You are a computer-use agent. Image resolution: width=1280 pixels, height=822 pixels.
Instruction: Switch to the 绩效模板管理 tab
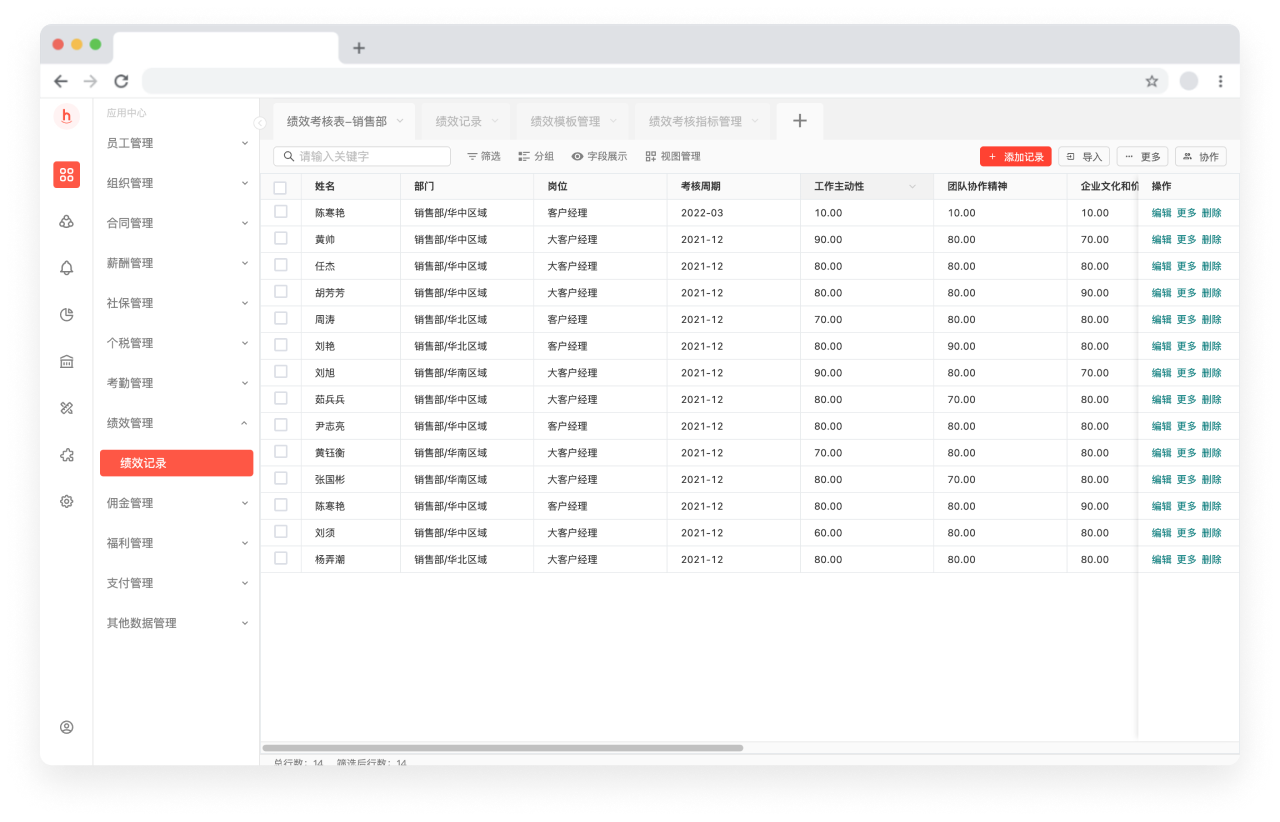point(565,122)
